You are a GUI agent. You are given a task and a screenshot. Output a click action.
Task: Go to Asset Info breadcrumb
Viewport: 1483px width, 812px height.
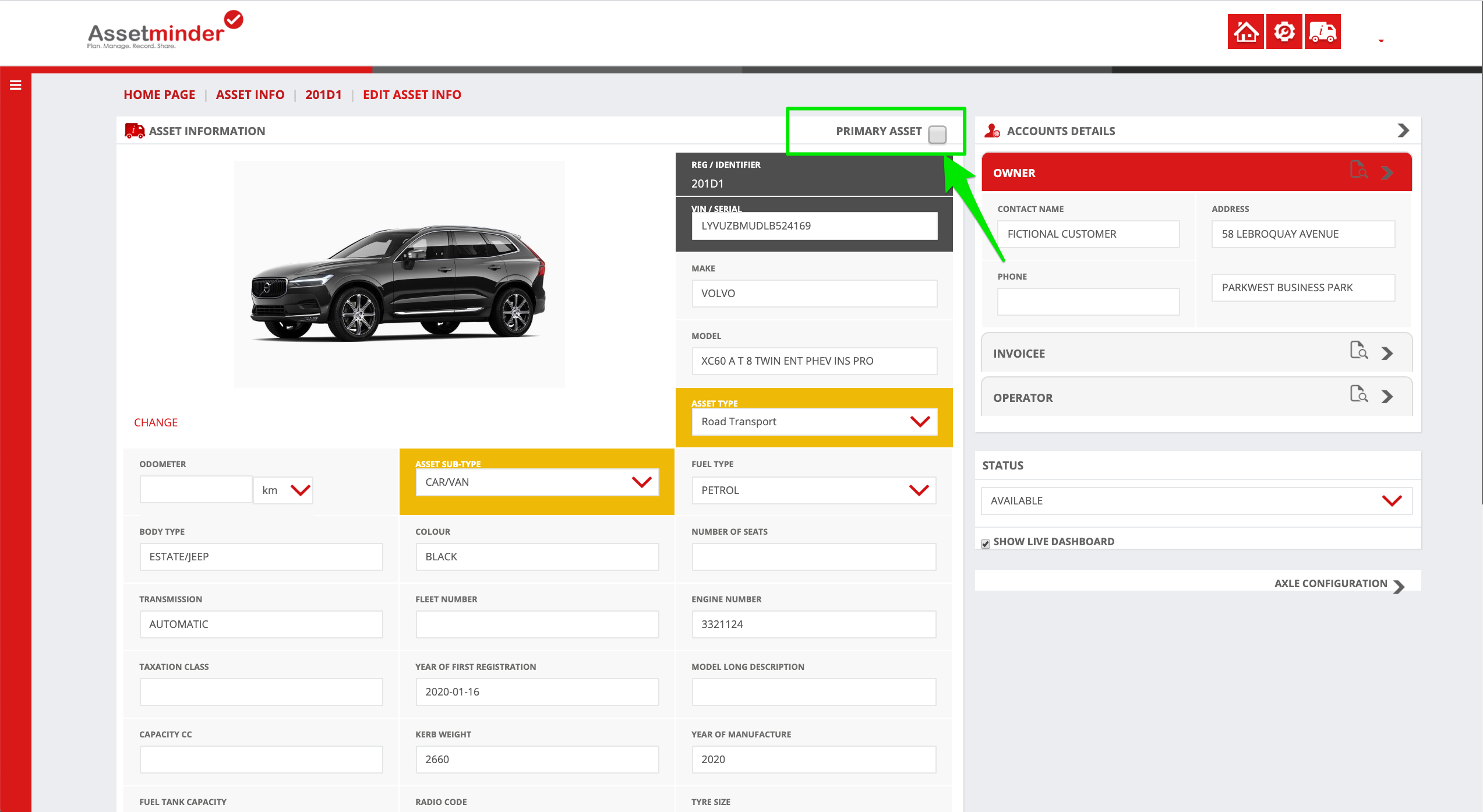(250, 94)
